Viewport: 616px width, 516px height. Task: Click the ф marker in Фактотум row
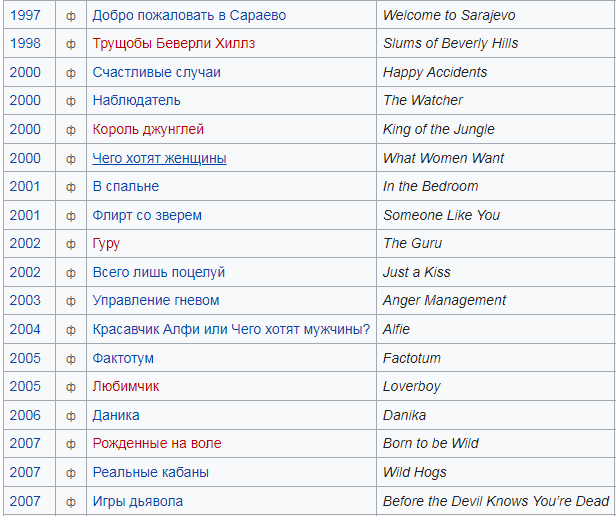pos(71,359)
